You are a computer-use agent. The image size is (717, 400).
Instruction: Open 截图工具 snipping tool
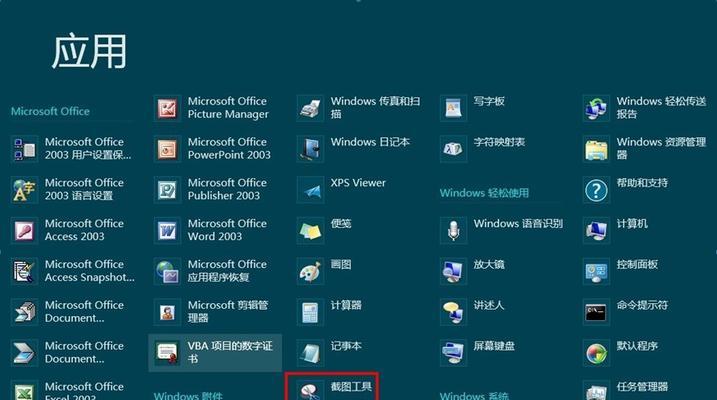[332, 388]
